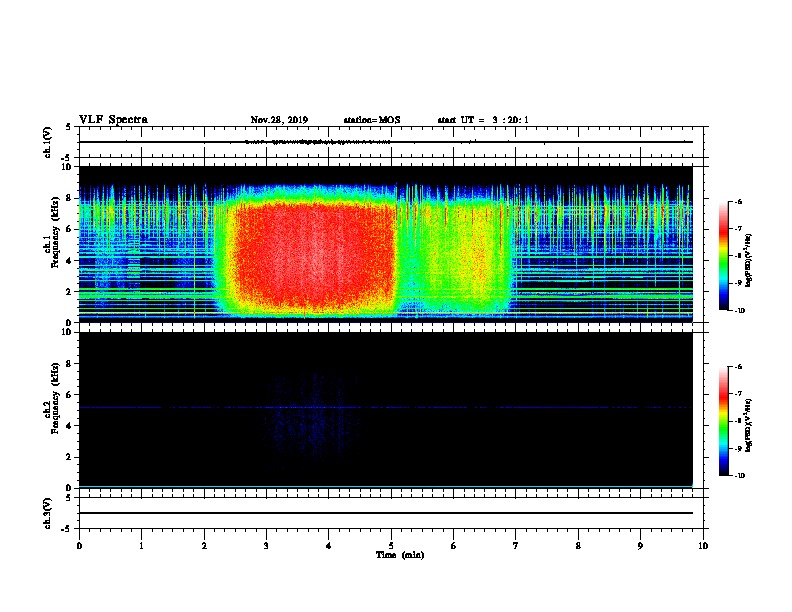Click time axis tick label "0"
Viewport: 792px width, 612px height.
point(79,546)
